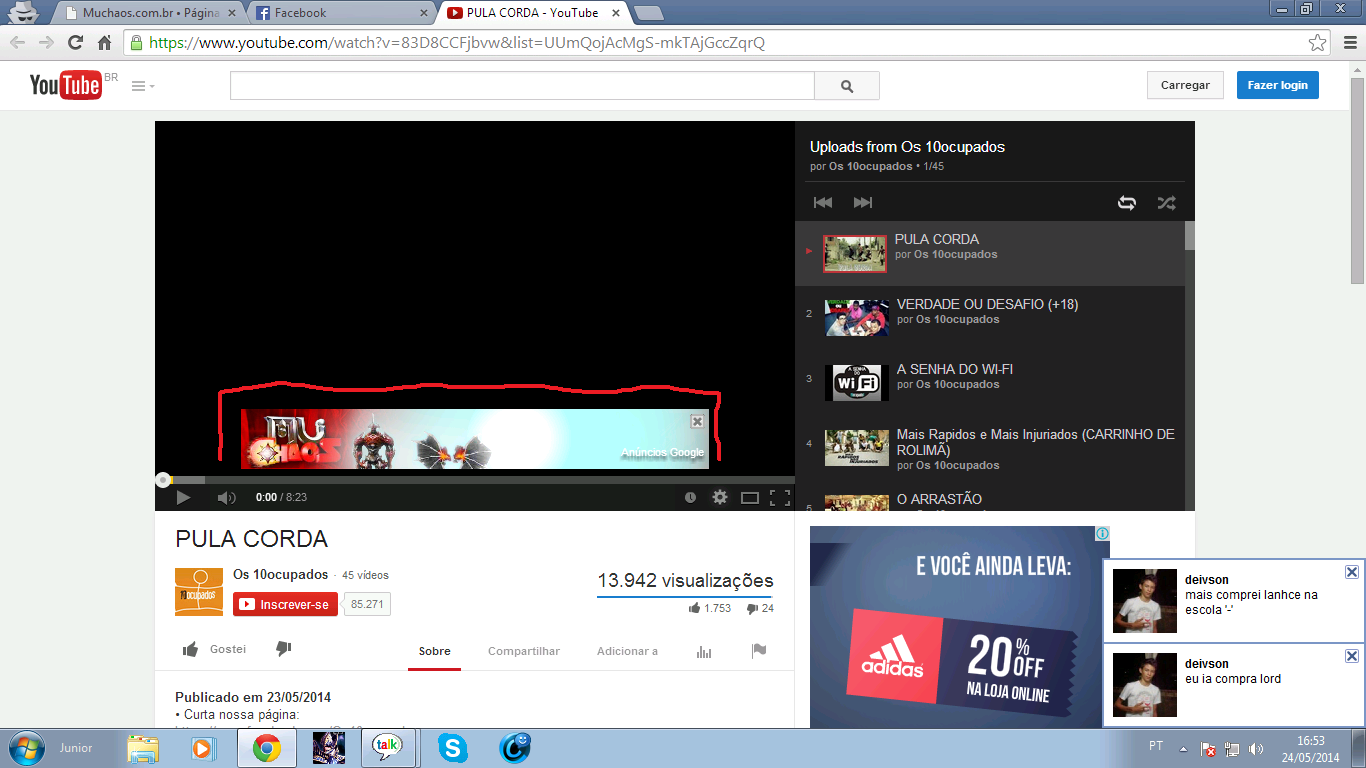Click the Adidas 20% OFF advertisement
The width and height of the screenshot is (1366, 768).
pos(960,627)
